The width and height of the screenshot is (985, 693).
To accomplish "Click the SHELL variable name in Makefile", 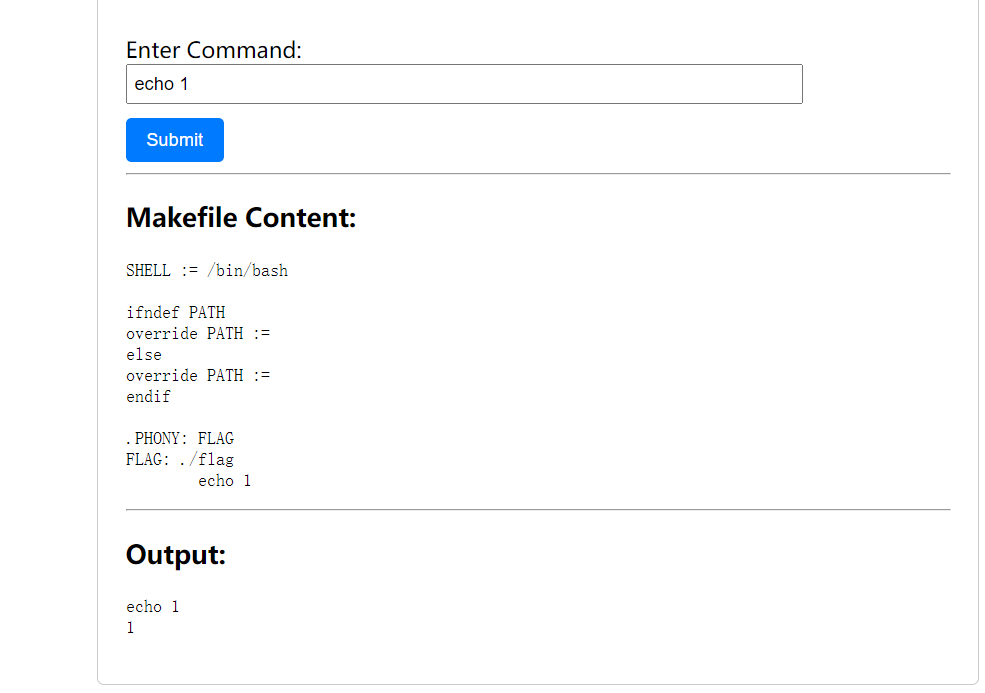I will (148, 271).
